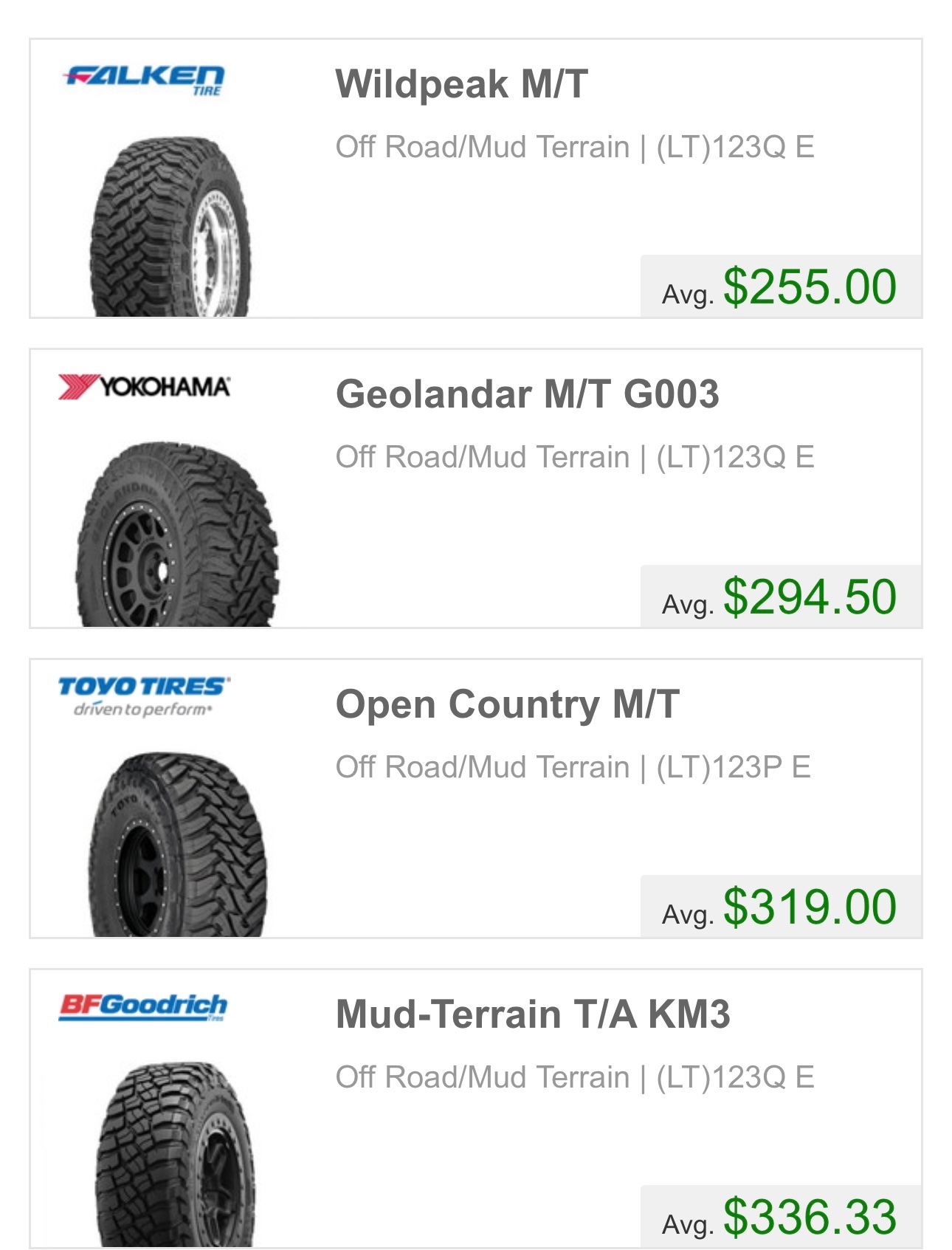Click the $255.00 average price badge
The width and height of the screenshot is (952, 1250).
[781, 287]
